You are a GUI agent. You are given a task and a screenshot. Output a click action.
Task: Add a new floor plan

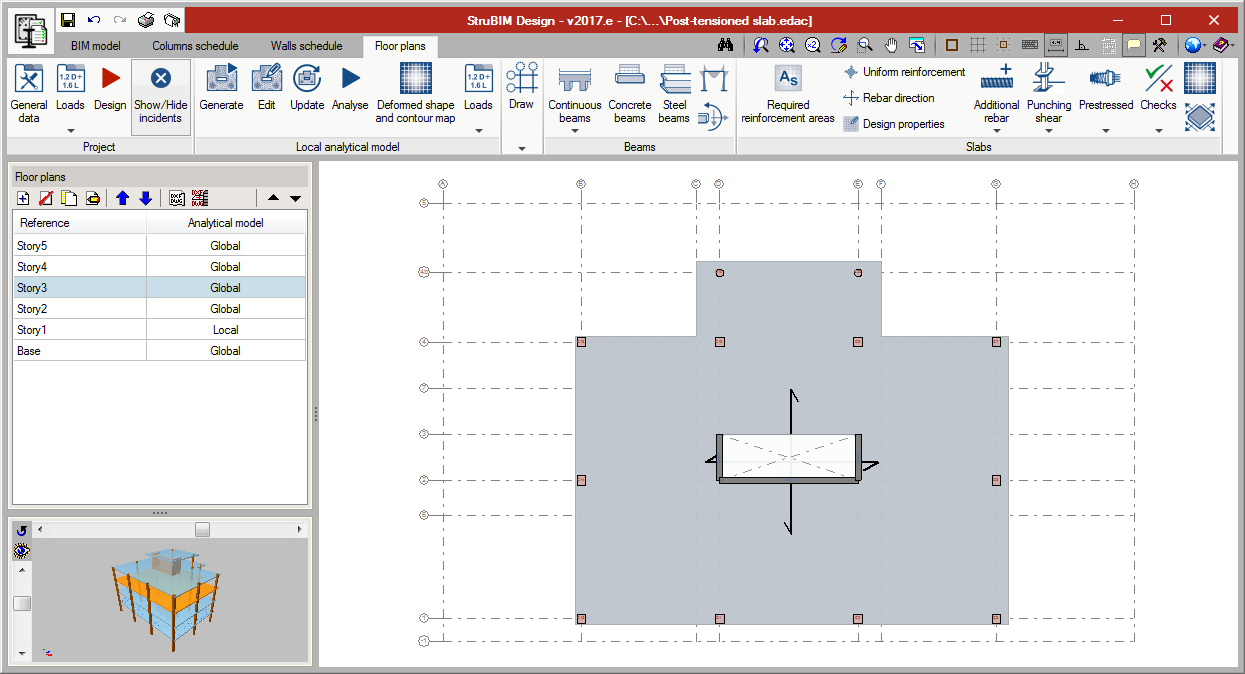[x=23, y=198]
